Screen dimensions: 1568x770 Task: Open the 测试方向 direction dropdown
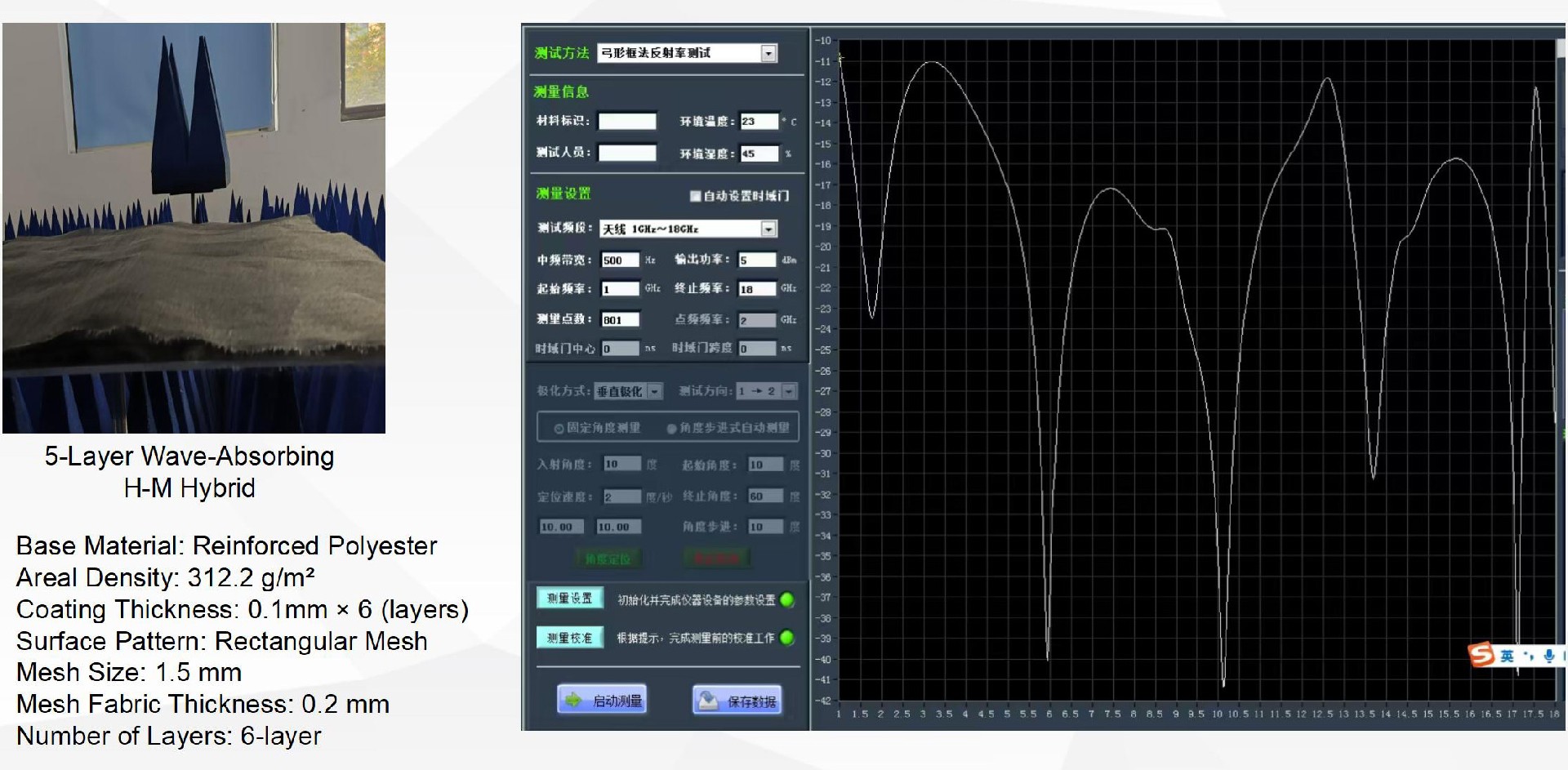(x=788, y=392)
